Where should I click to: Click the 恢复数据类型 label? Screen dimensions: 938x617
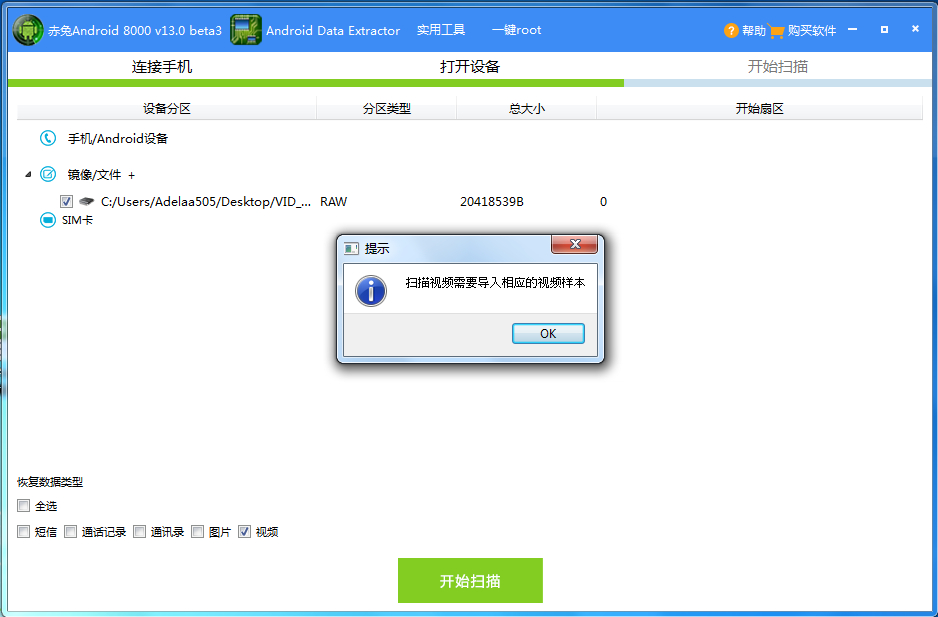50,482
